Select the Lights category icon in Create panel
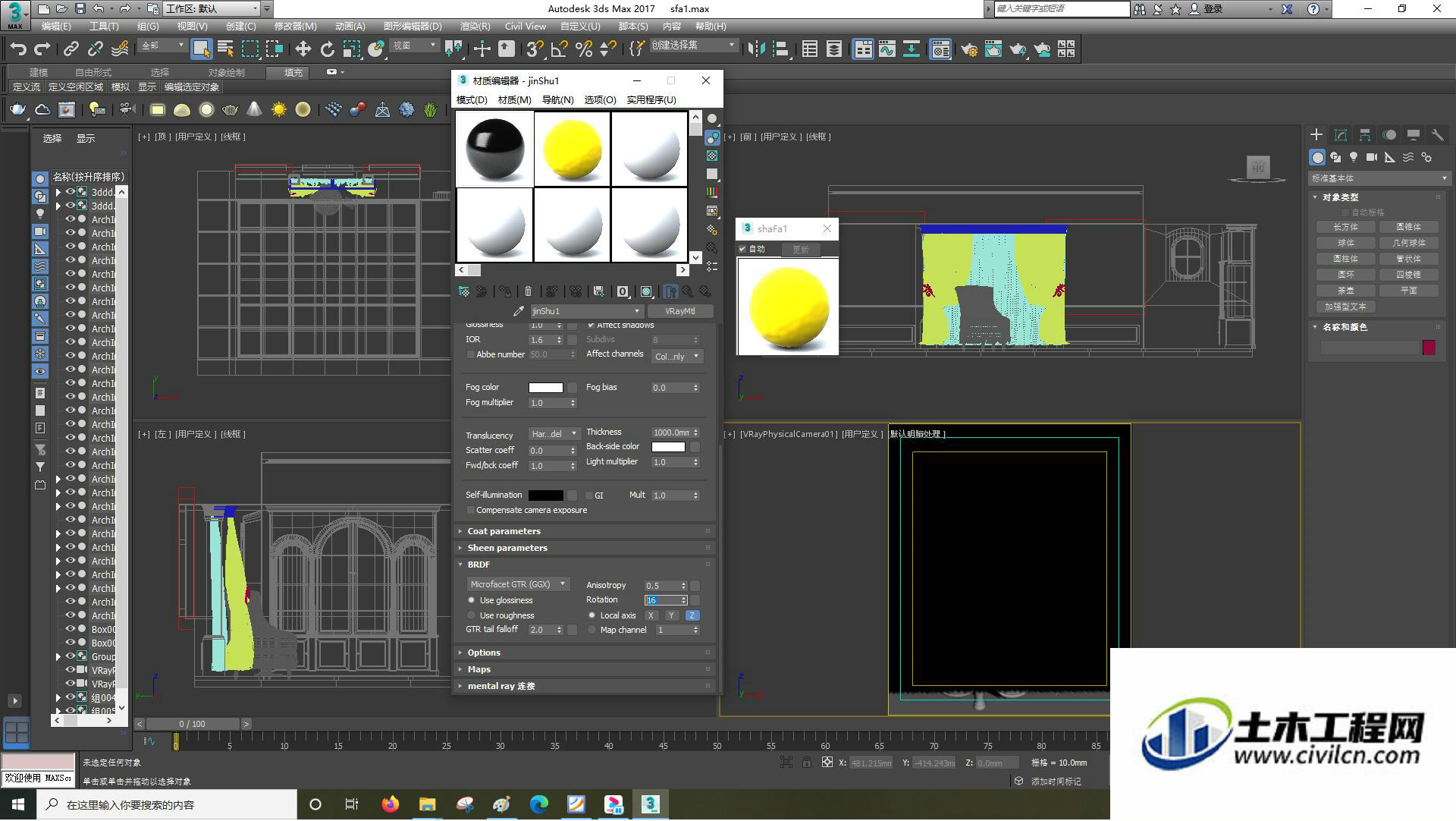 (x=1354, y=157)
